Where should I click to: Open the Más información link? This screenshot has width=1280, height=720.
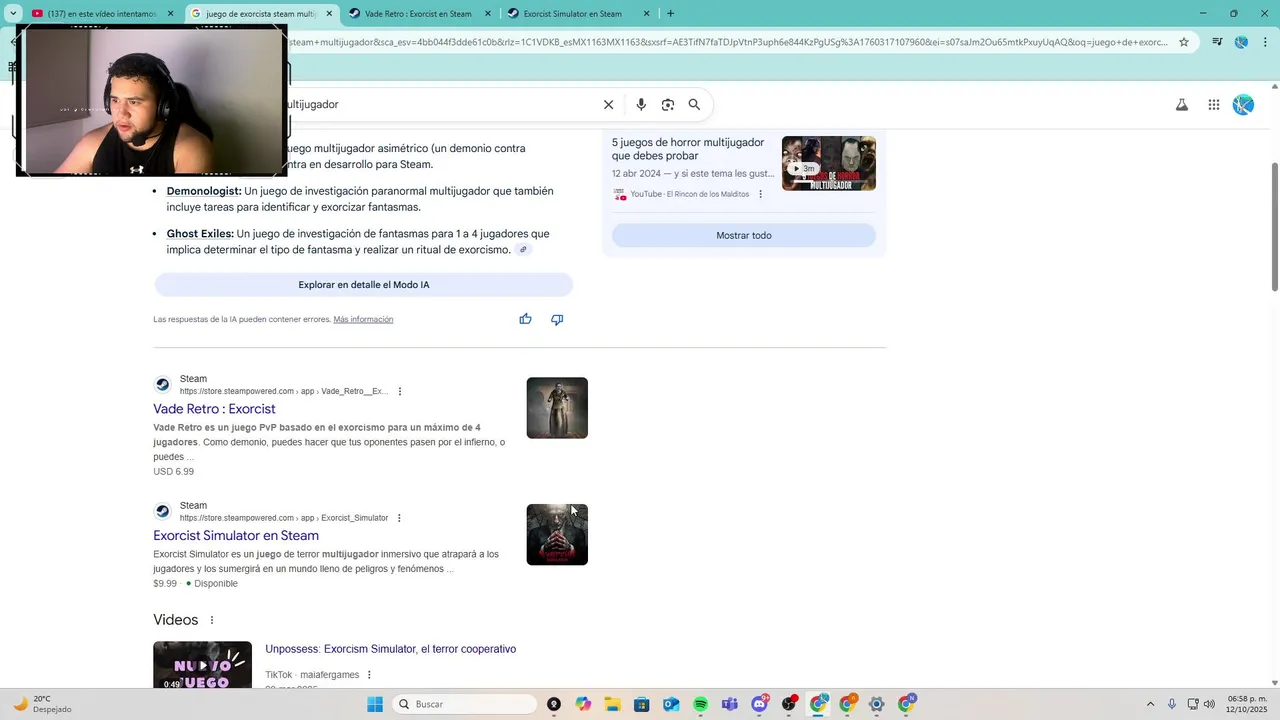click(363, 319)
